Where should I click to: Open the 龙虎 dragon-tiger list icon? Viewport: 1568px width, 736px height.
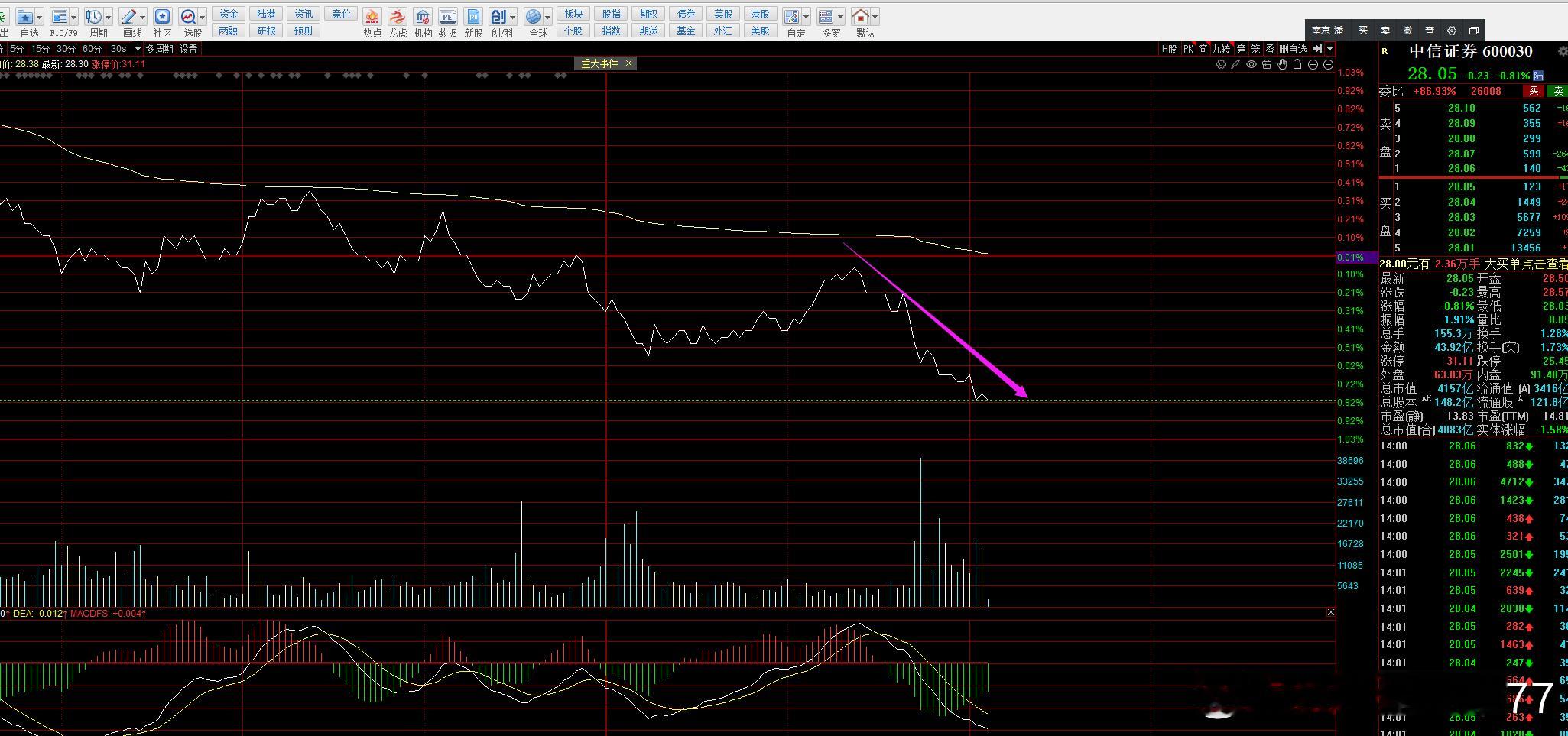pyautogui.click(x=398, y=17)
